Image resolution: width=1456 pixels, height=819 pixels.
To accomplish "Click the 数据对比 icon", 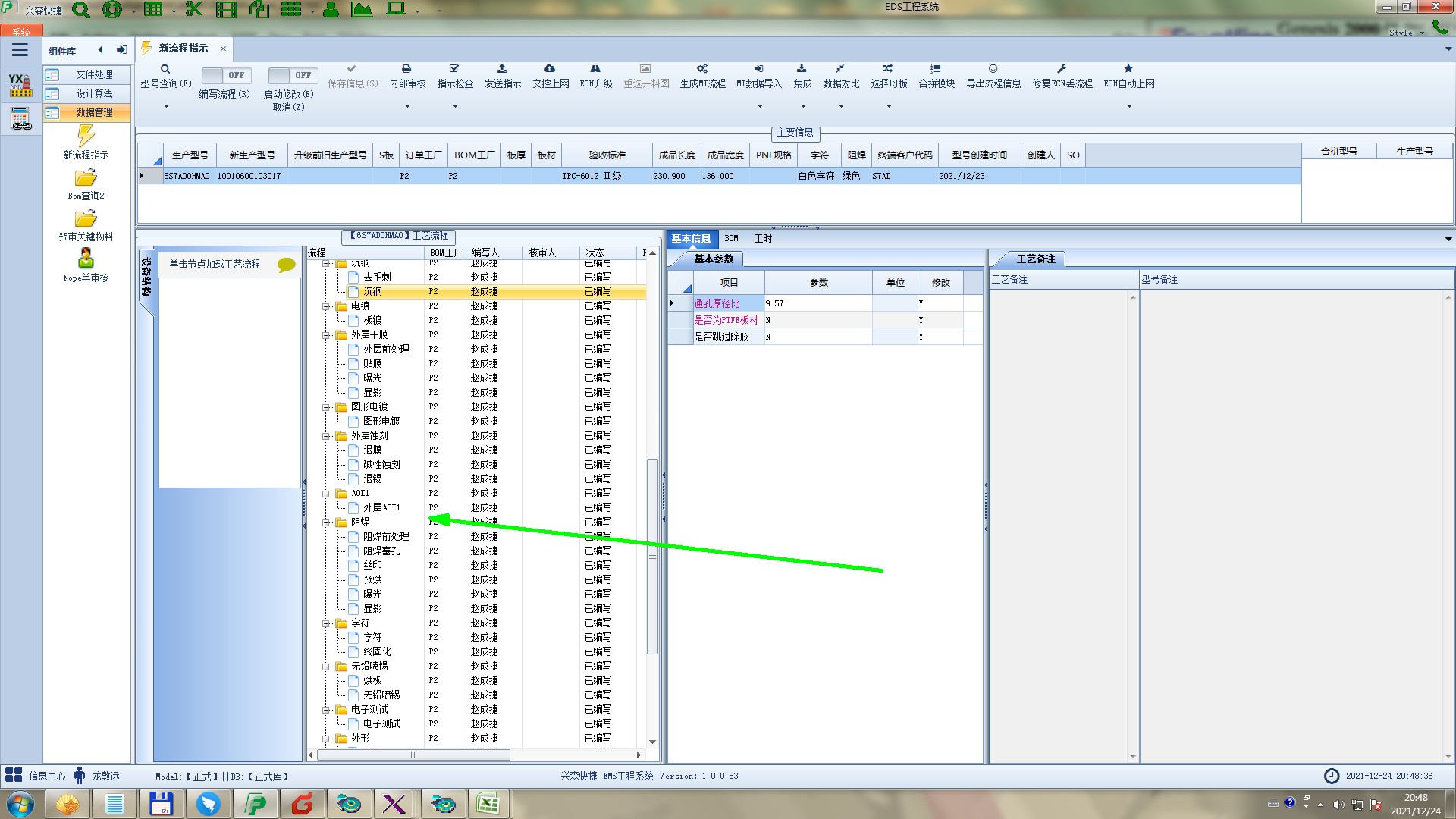I will click(x=840, y=69).
